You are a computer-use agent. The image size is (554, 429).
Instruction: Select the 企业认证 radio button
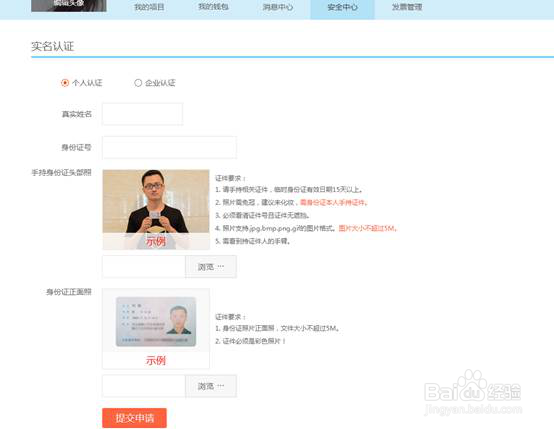138,83
